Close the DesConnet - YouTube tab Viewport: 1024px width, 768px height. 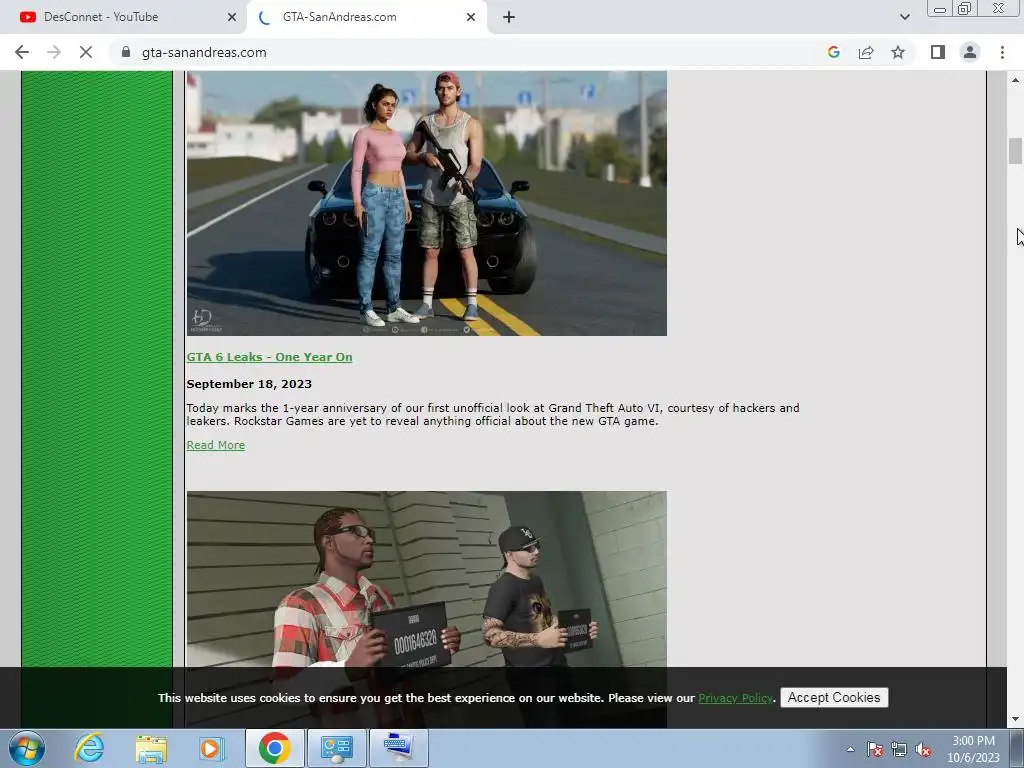232,17
